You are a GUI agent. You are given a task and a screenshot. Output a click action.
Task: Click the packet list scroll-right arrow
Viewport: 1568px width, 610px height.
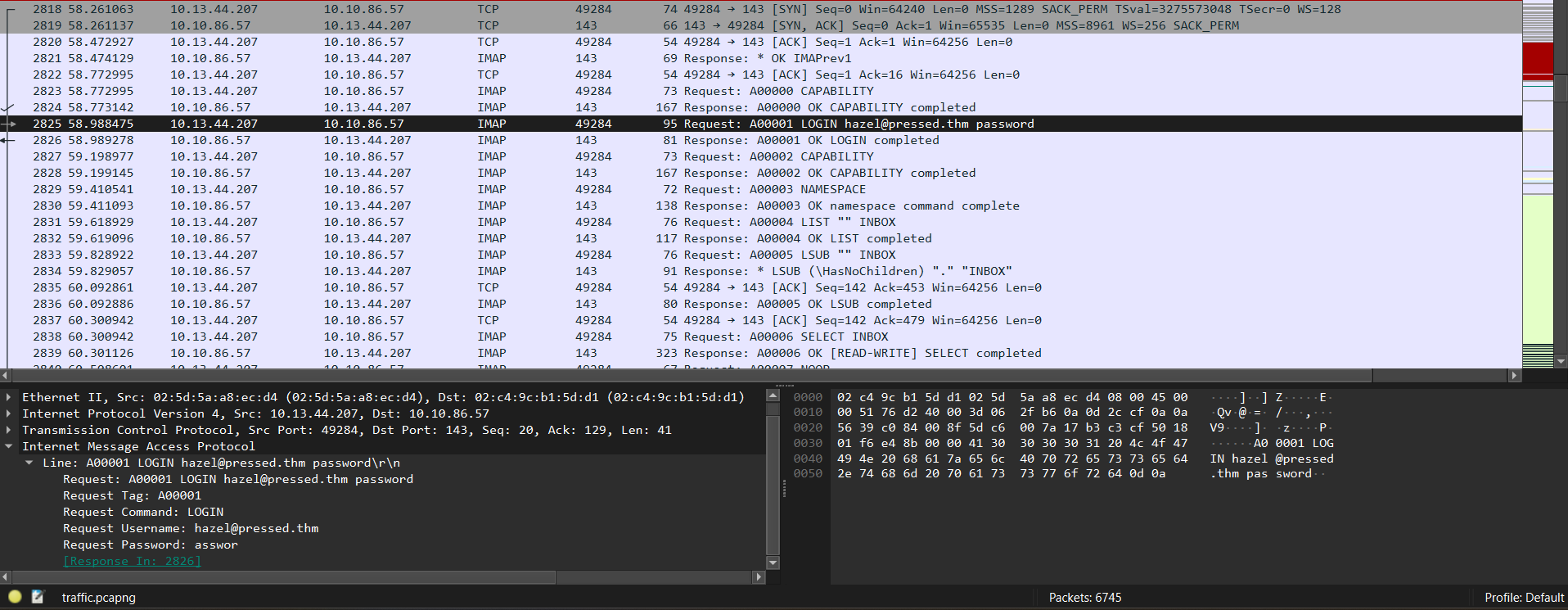coord(1515,376)
